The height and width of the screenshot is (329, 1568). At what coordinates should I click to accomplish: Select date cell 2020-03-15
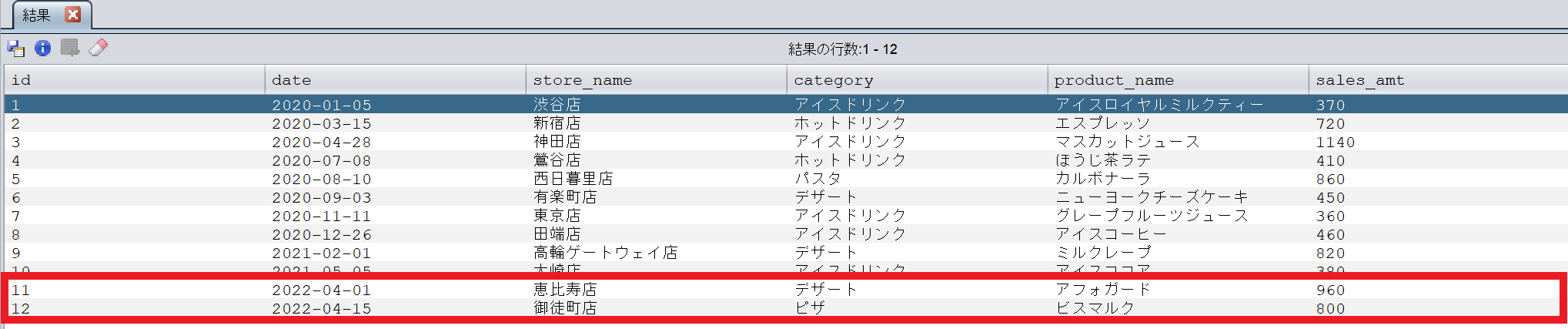click(322, 123)
